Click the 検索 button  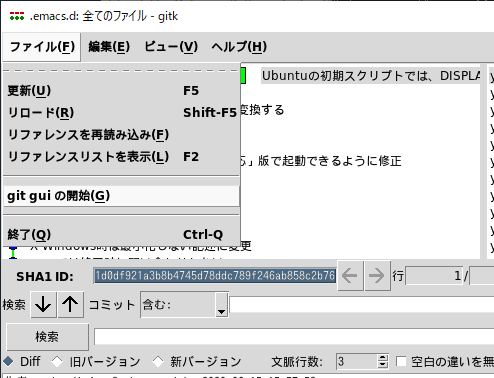[47, 337]
